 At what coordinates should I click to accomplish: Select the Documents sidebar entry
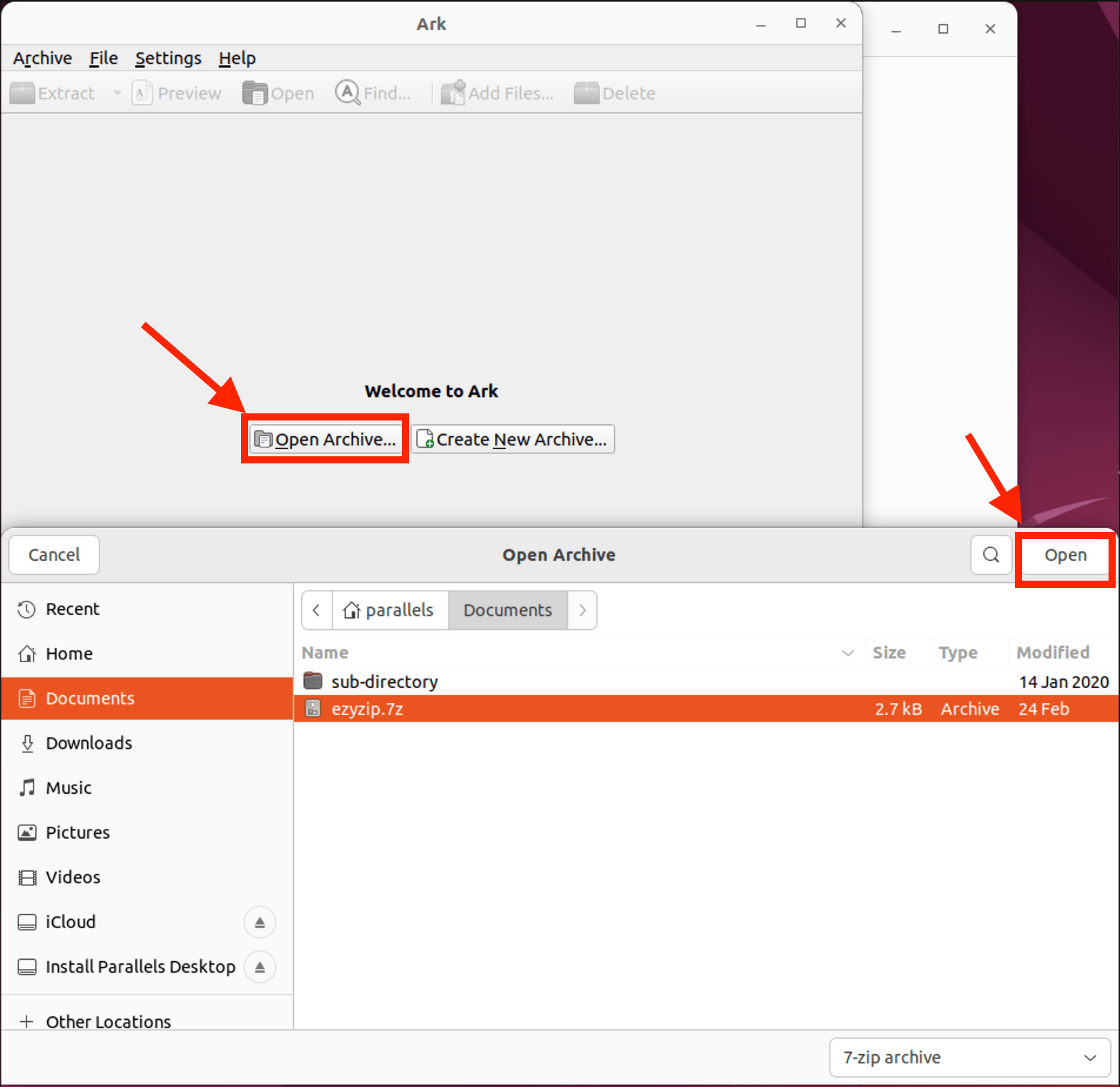(89, 698)
